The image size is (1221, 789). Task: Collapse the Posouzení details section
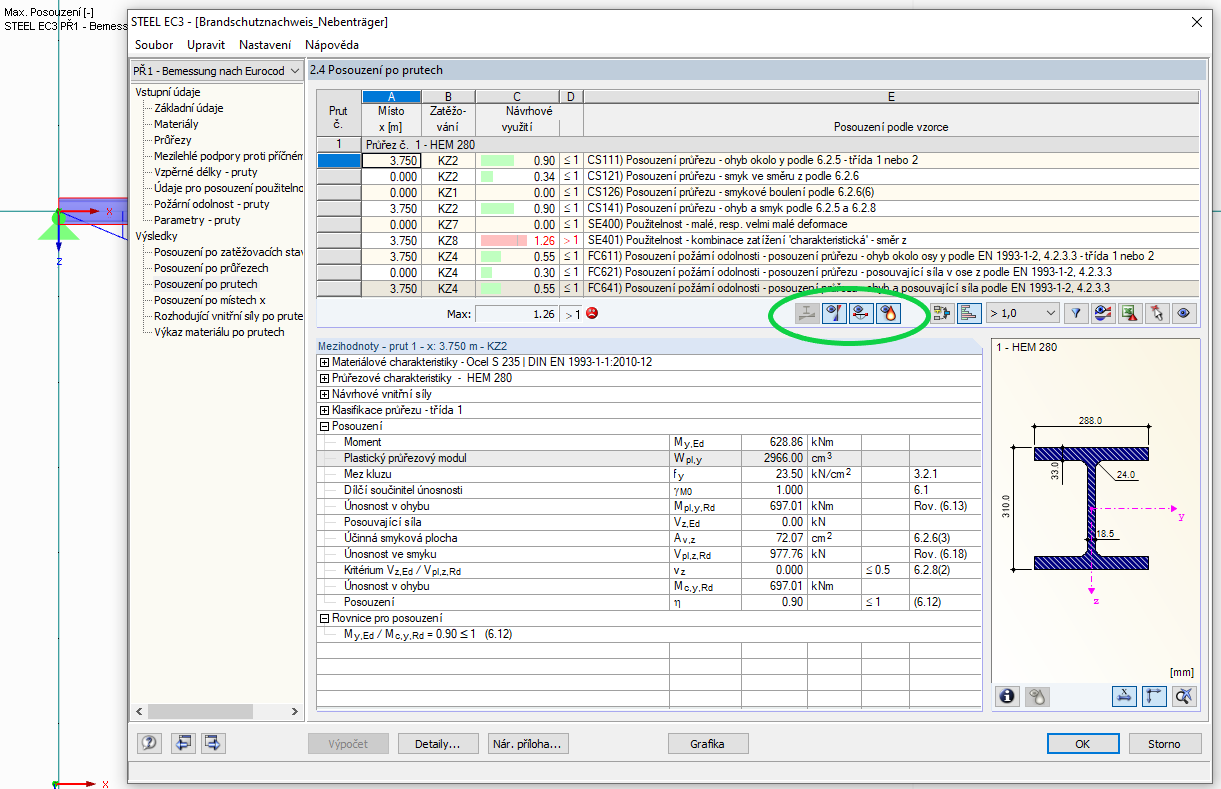(x=324, y=426)
